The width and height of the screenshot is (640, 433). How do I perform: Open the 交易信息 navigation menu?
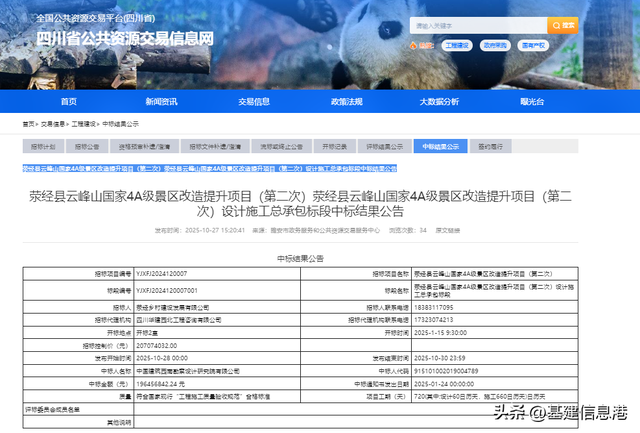pyautogui.click(x=254, y=102)
